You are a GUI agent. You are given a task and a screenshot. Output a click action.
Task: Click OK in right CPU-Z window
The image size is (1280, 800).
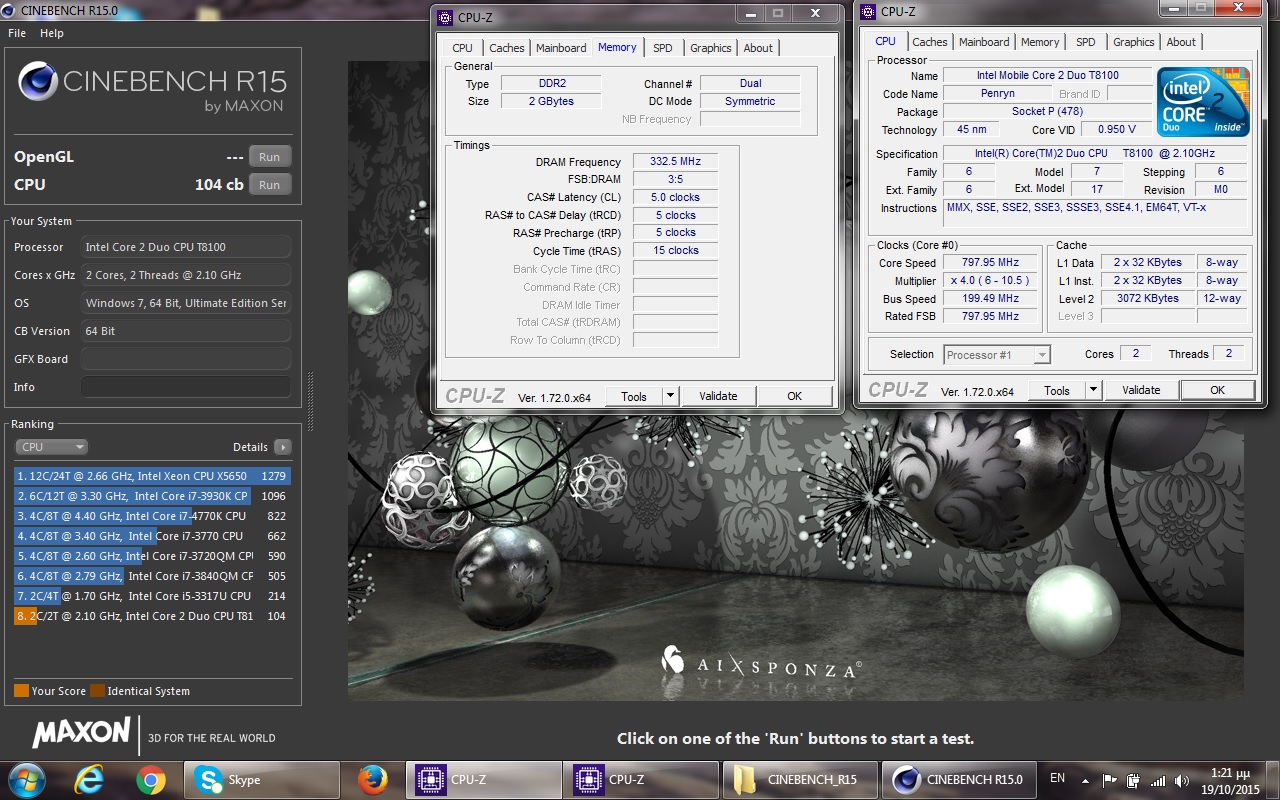[1217, 390]
